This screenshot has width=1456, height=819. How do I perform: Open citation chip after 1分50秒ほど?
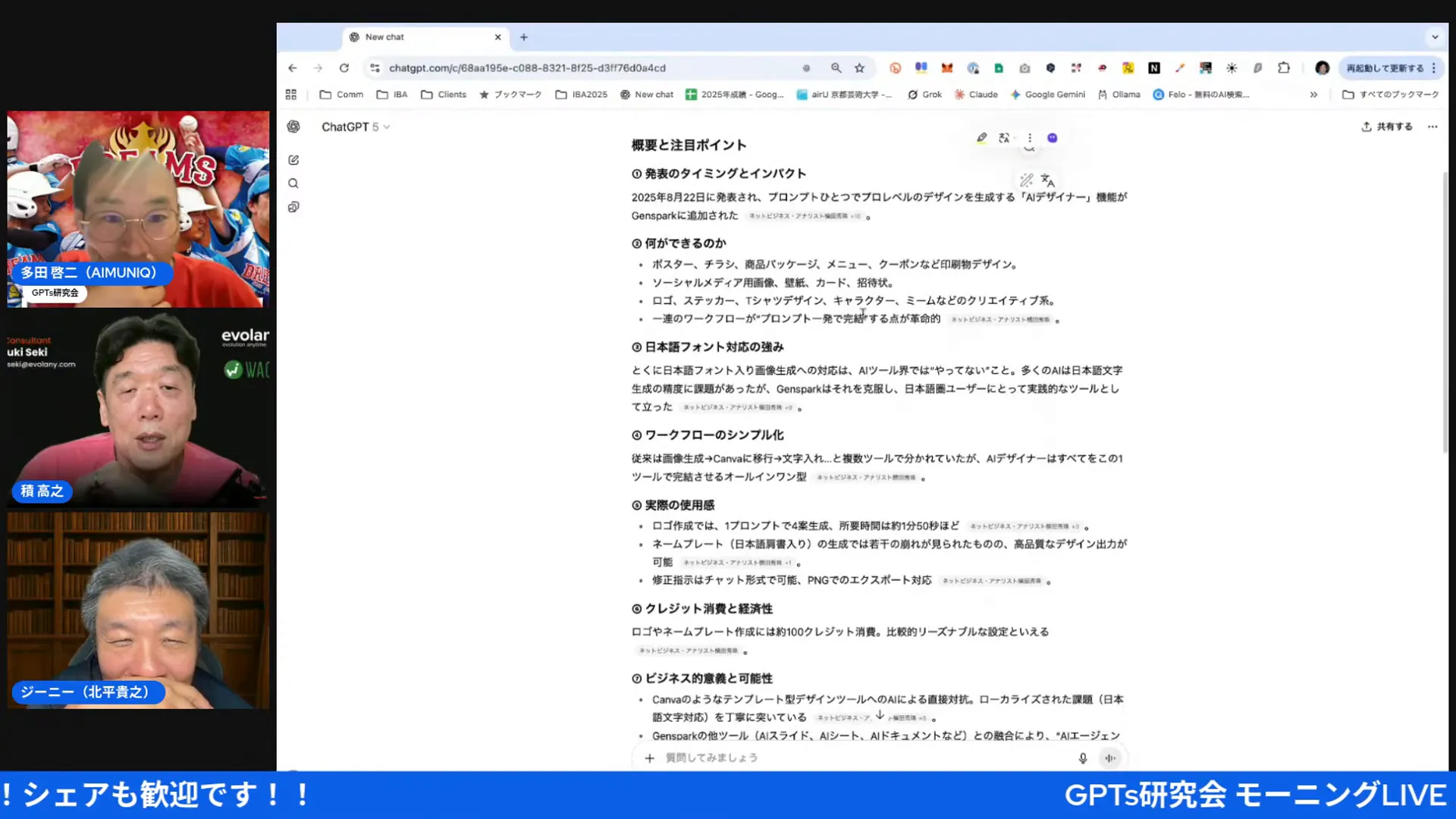tap(1025, 526)
